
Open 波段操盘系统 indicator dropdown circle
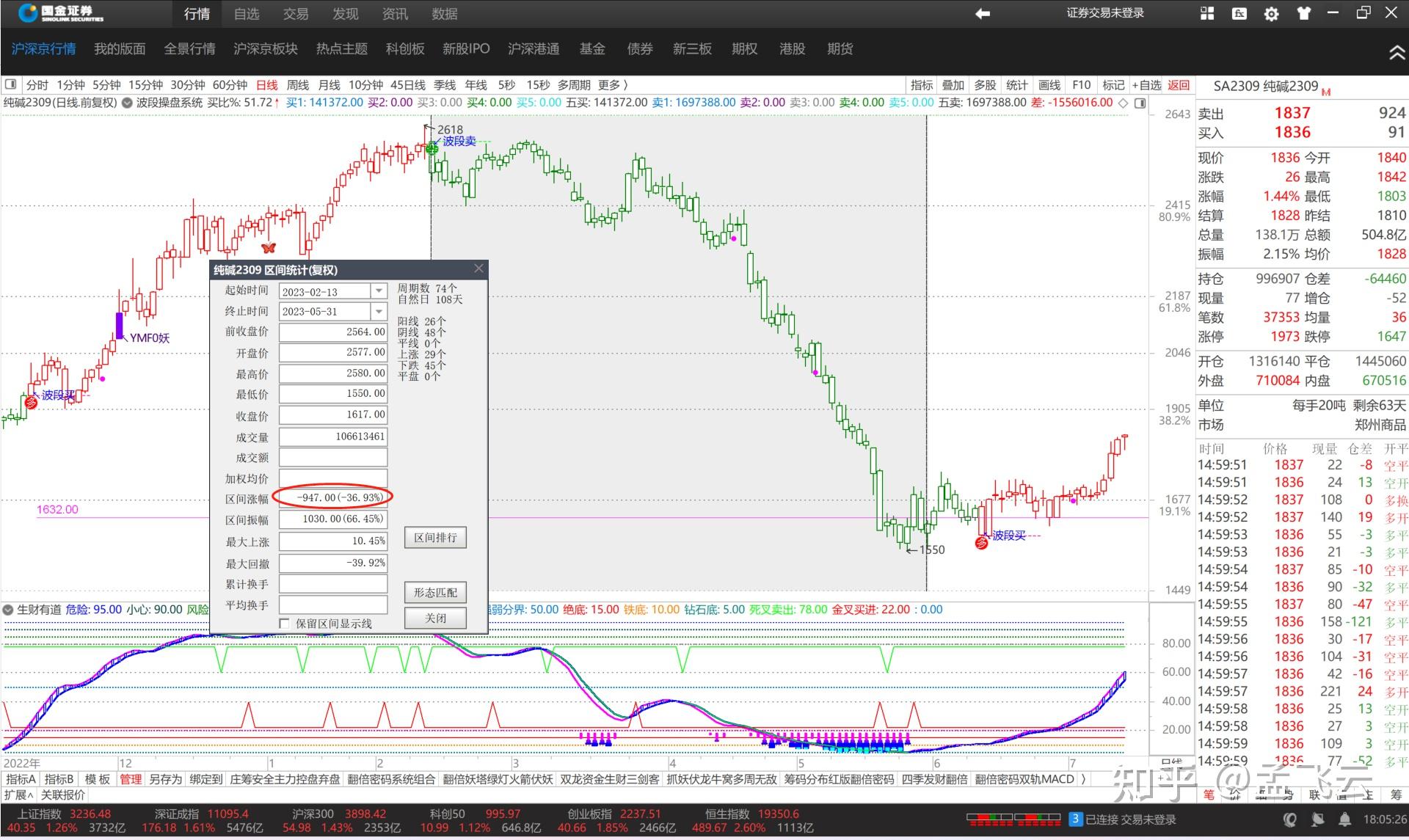coord(127,103)
